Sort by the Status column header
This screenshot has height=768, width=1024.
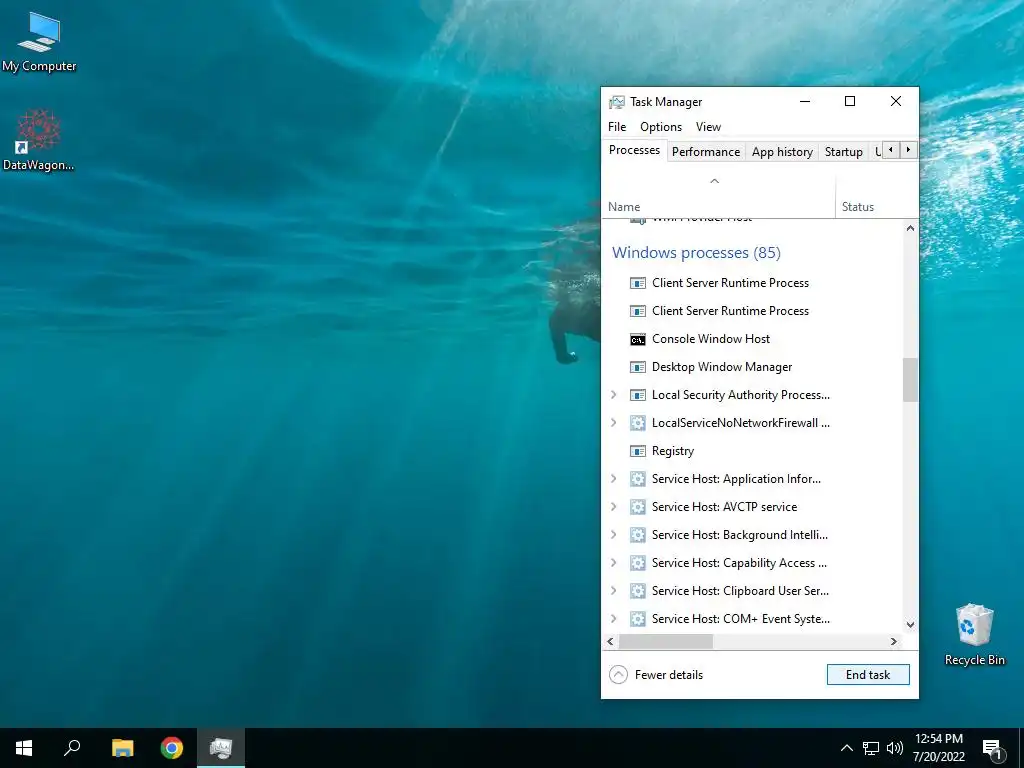point(876,196)
